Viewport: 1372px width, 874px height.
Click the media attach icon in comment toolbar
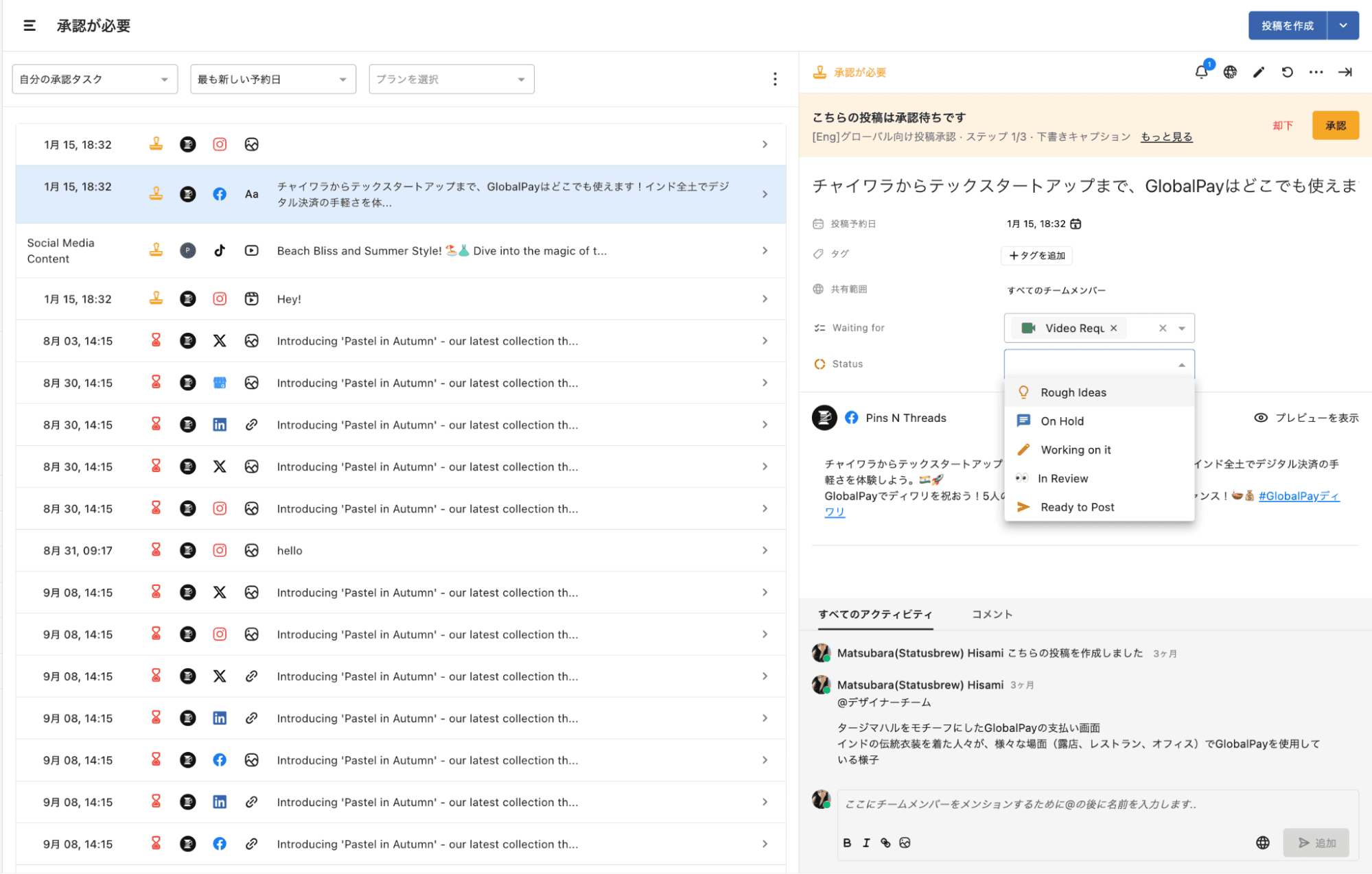[905, 842]
